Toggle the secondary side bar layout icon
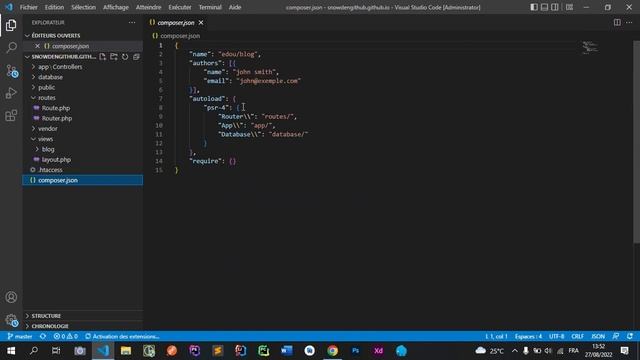Image resolution: width=640 pixels, height=360 pixels. (x=555, y=7)
